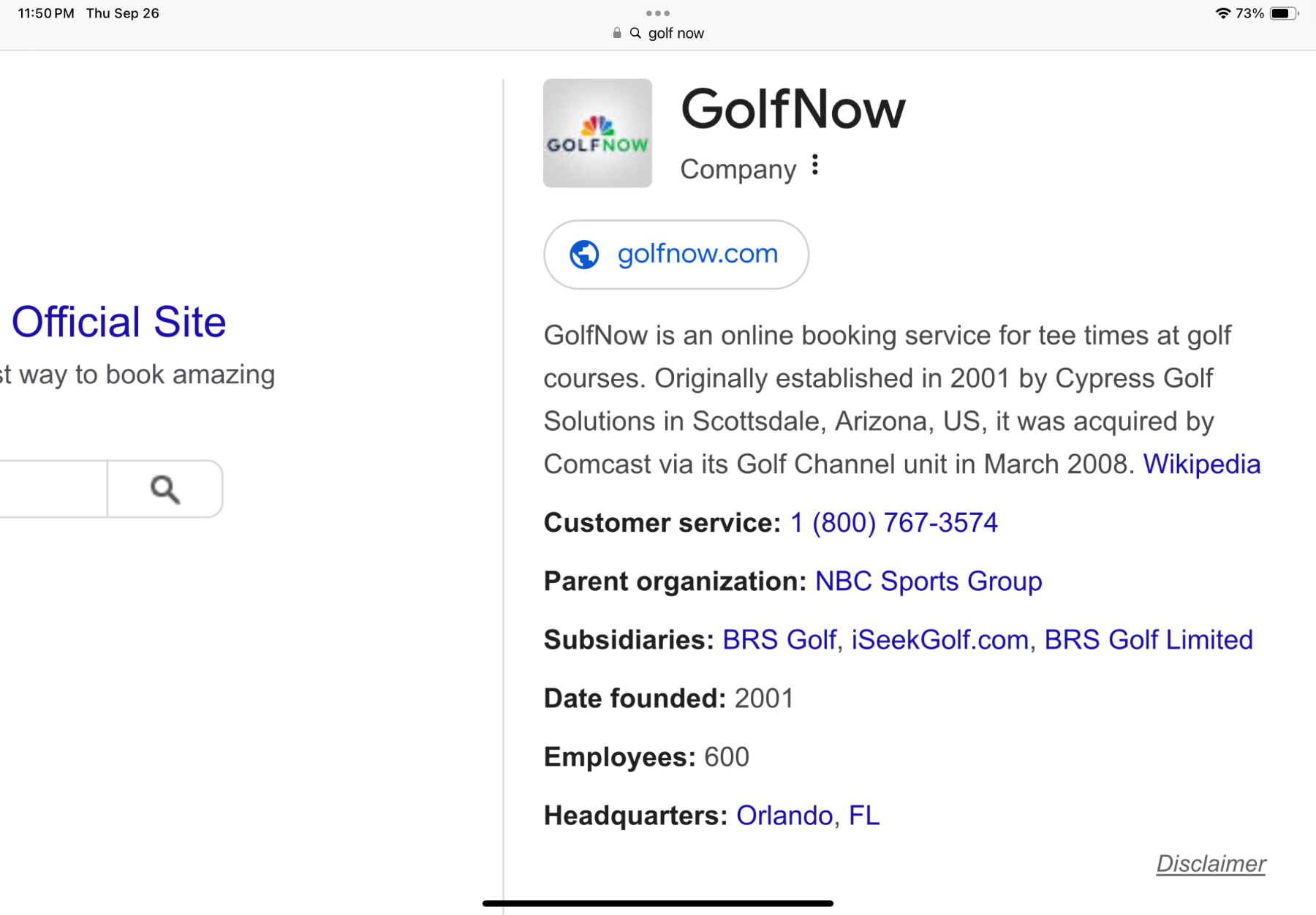Click the globe icon beside golfnow.com
Image resolution: width=1316 pixels, height=915 pixels.
click(584, 255)
